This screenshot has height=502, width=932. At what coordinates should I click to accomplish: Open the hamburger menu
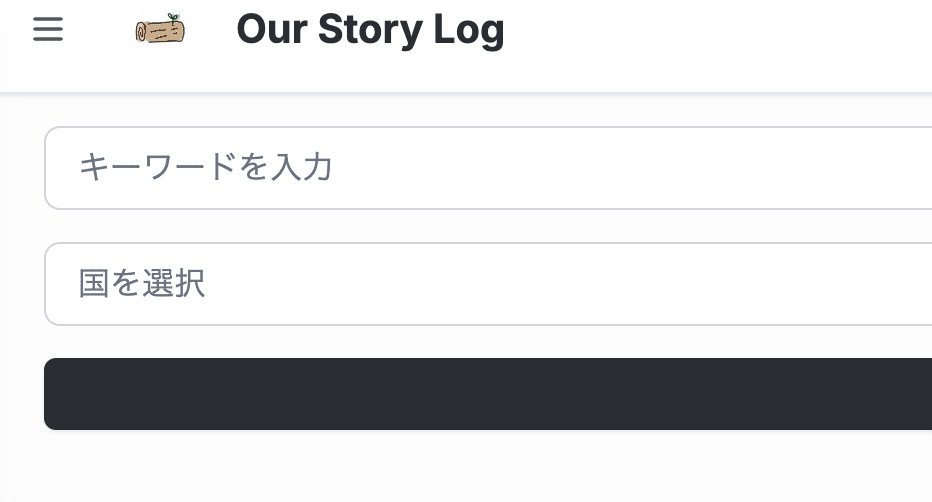coord(48,30)
